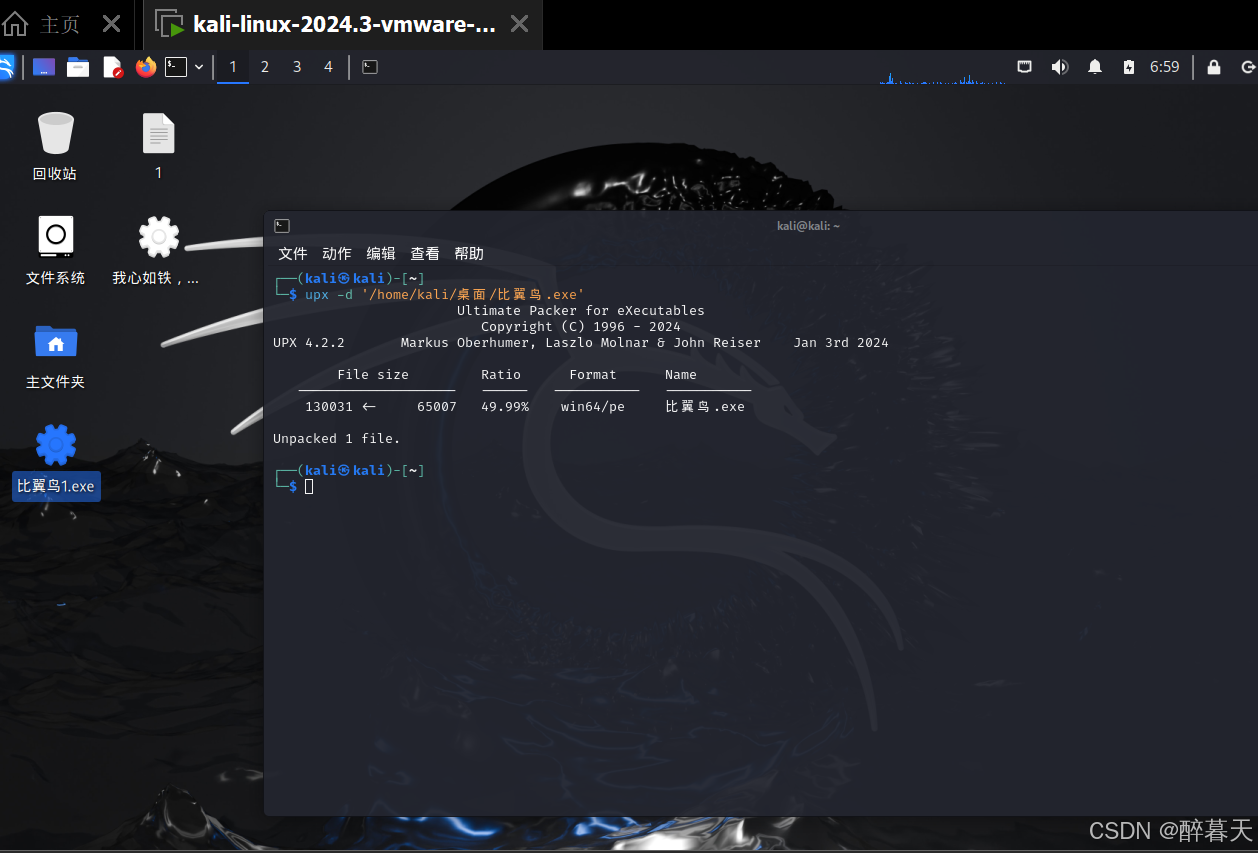Viewport: 1258px width, 853px height.
Task: Click the 130031 file size value
Action: point(329,406)
